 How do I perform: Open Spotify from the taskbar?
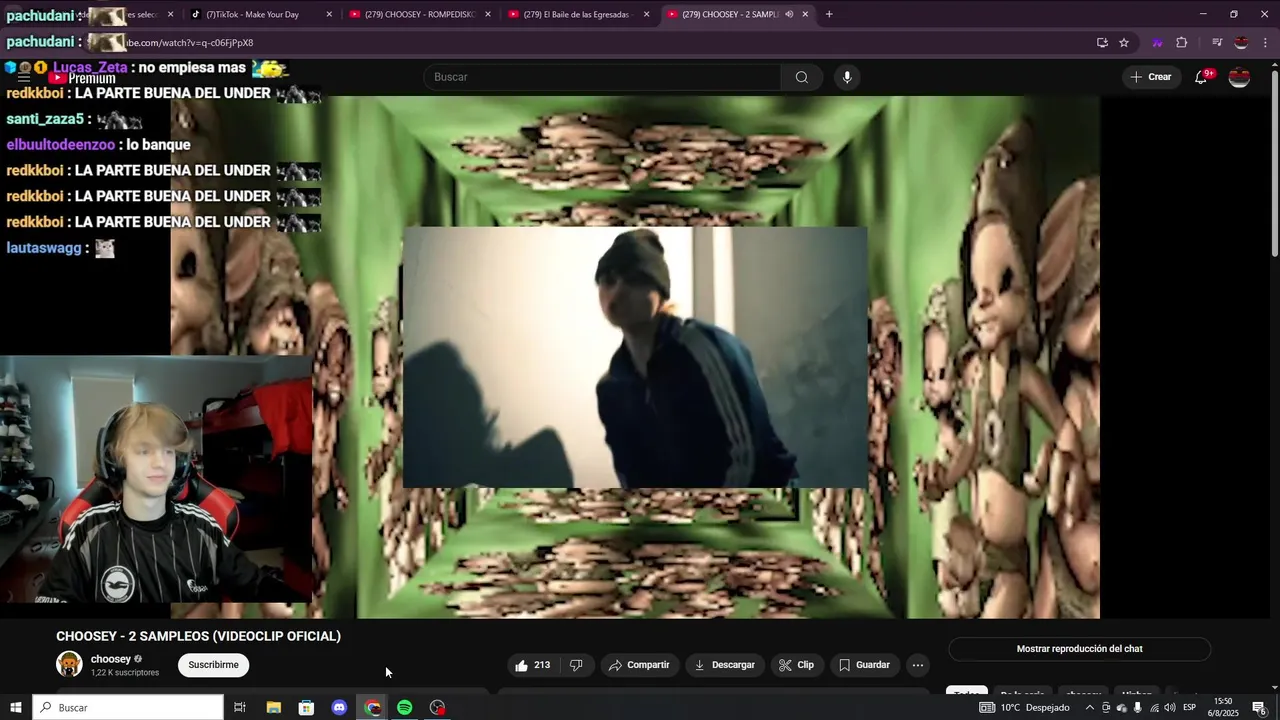click(x=404, y=707)
